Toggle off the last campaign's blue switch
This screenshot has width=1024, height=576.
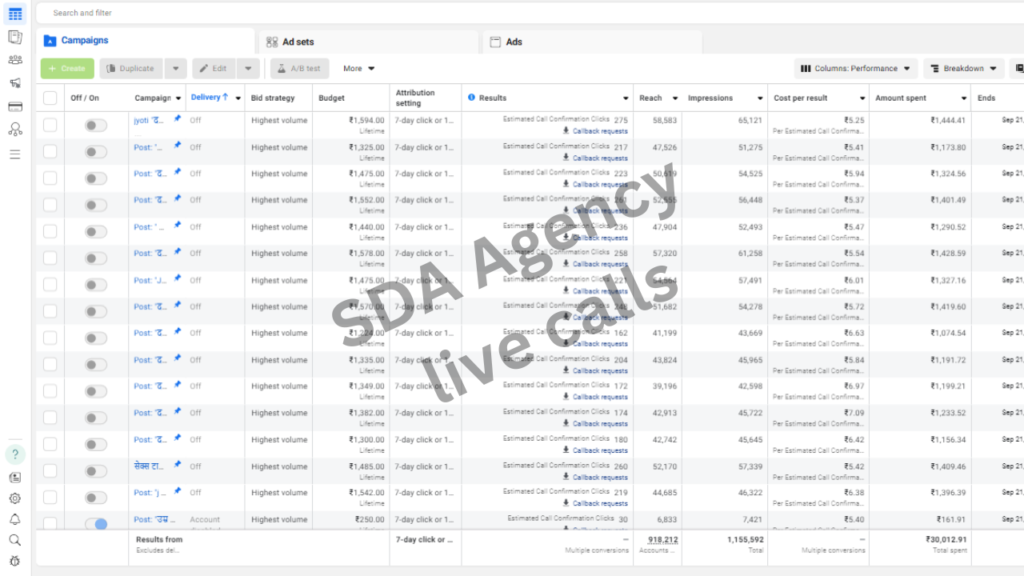tap(95, 523)
